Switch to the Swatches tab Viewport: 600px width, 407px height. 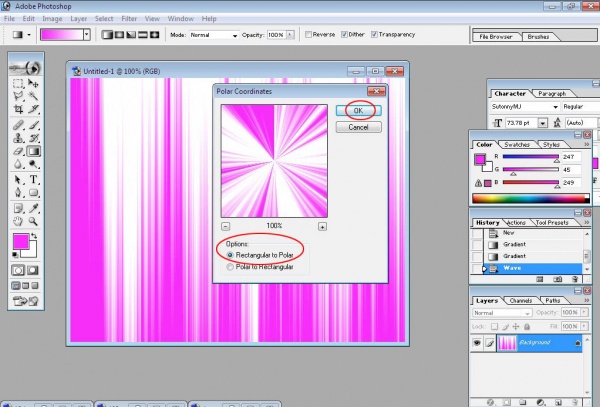pos(517,145)
